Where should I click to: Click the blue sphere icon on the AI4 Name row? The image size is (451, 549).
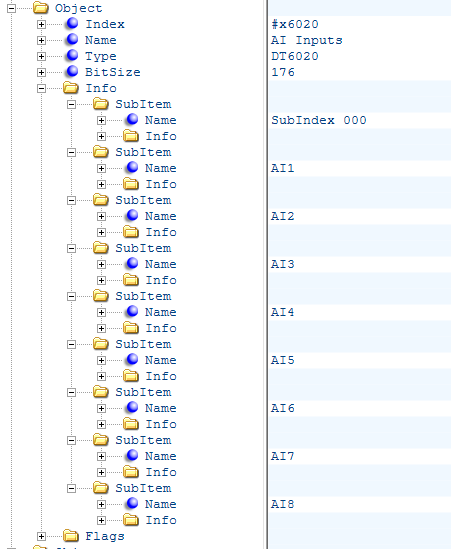pyautogui.click(x=132, y=311)
